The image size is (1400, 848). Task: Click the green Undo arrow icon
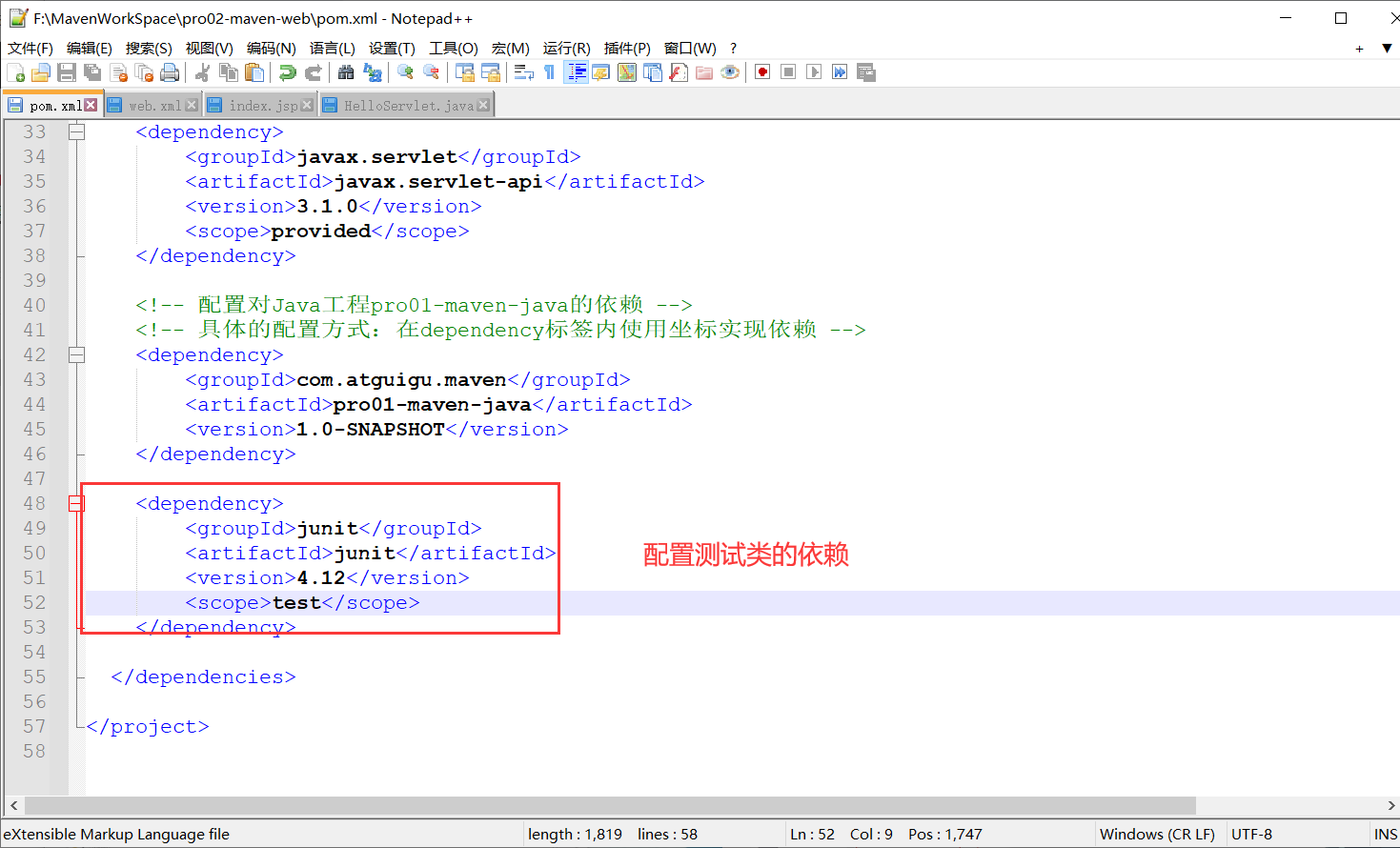(287, 72)
